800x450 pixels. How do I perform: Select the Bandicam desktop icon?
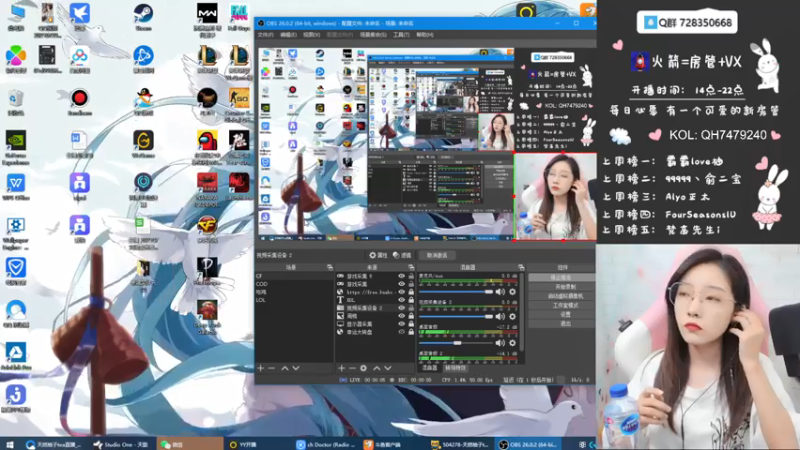click(79, 102)
